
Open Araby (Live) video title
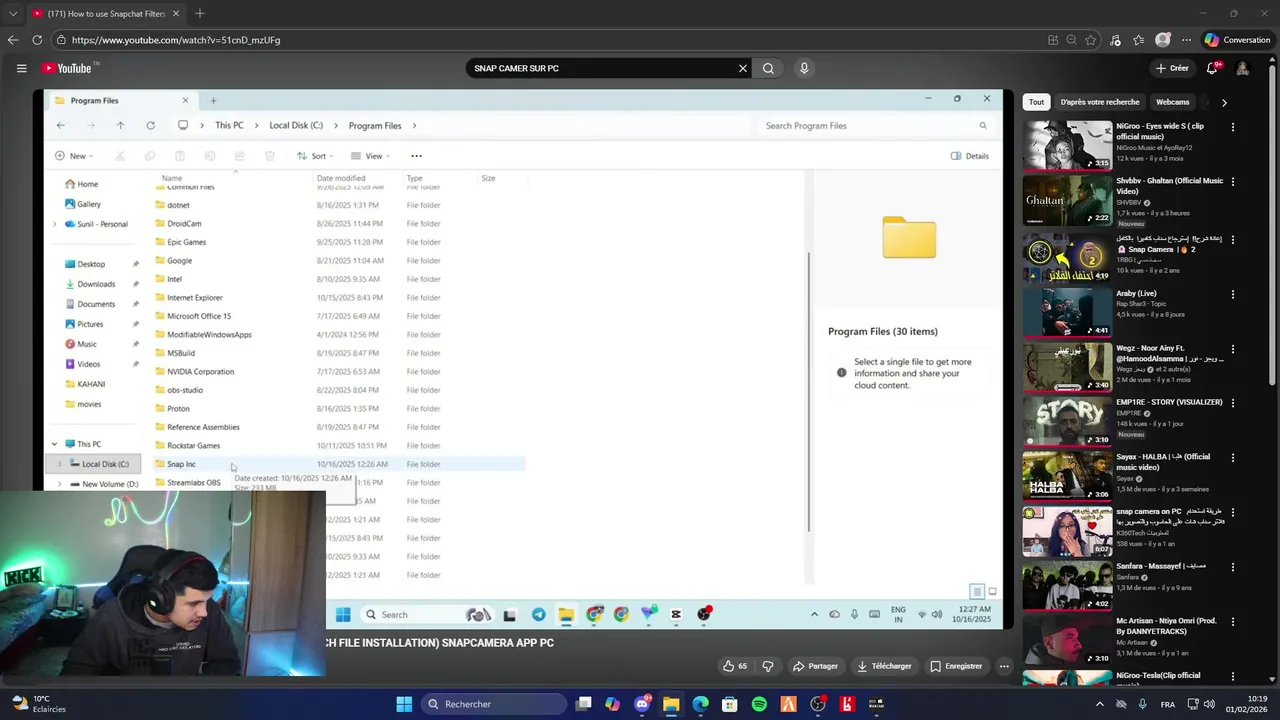pyautogui.click(x=1136, y=294)
